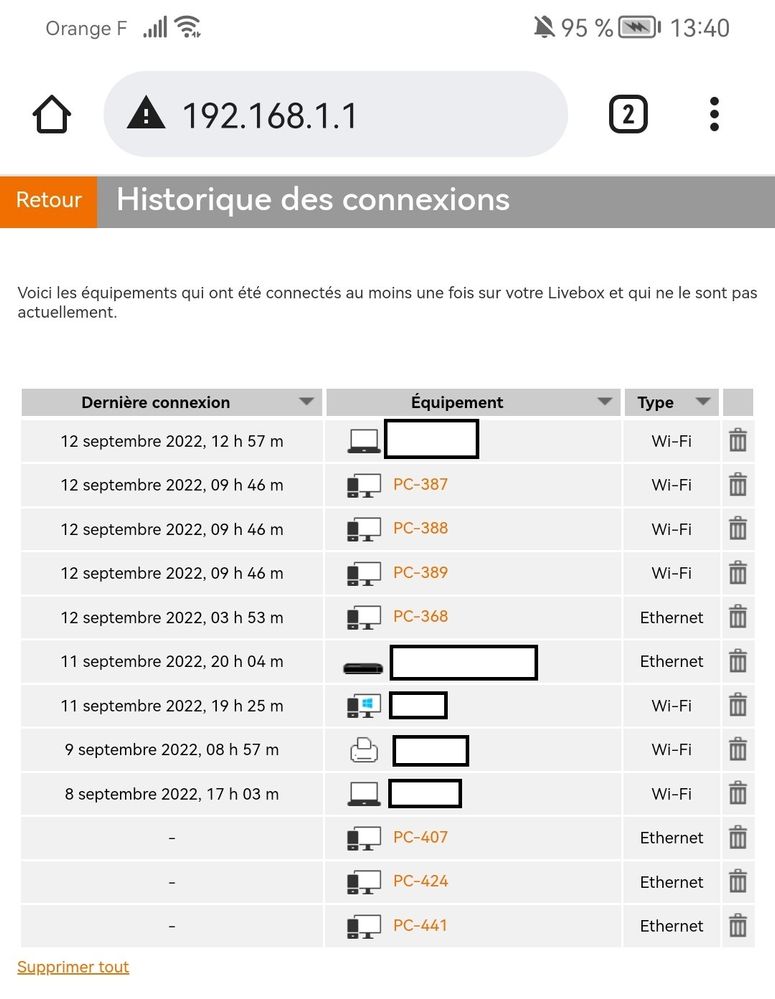Click the trash icon for PC-368
Image resolution: width=775 pixels, height=999 pixels.
tap(738, 617)
